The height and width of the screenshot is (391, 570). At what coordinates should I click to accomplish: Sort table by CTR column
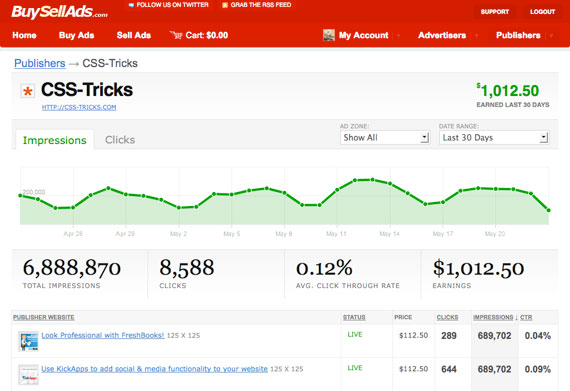tap(526, 317)
